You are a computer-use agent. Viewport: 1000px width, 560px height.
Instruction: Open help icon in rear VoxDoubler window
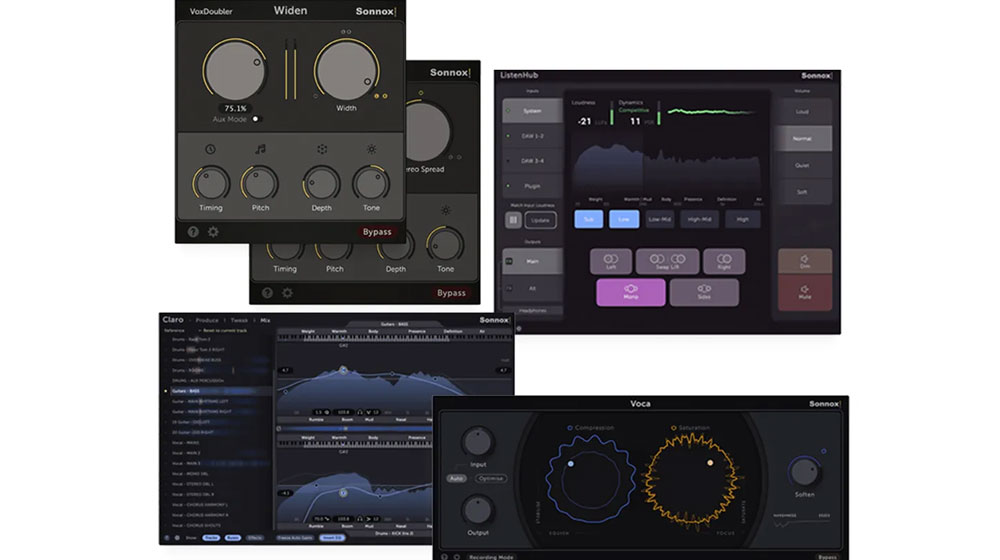tap(267, 293)
